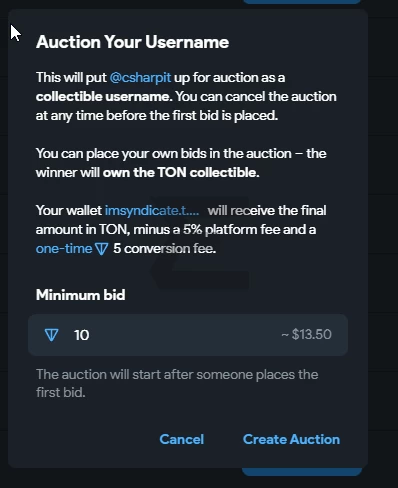Open the @csharpit username link
This screenshot has height=488, width=398.
140,78
